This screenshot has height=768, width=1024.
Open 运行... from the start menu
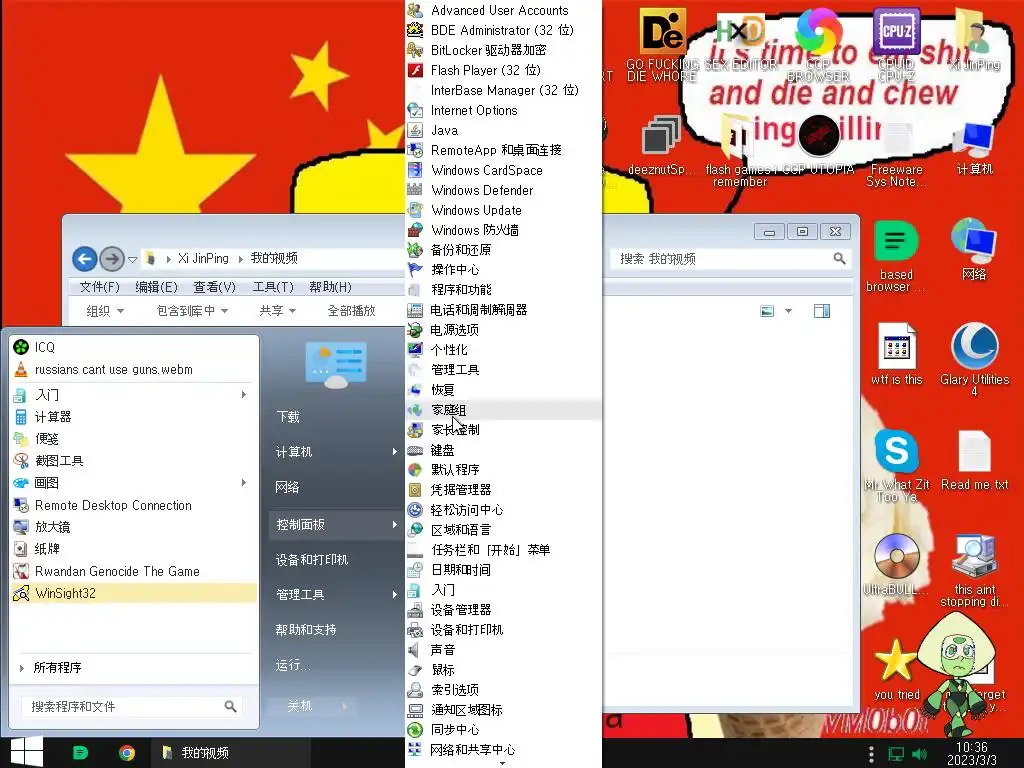[336, 665]
